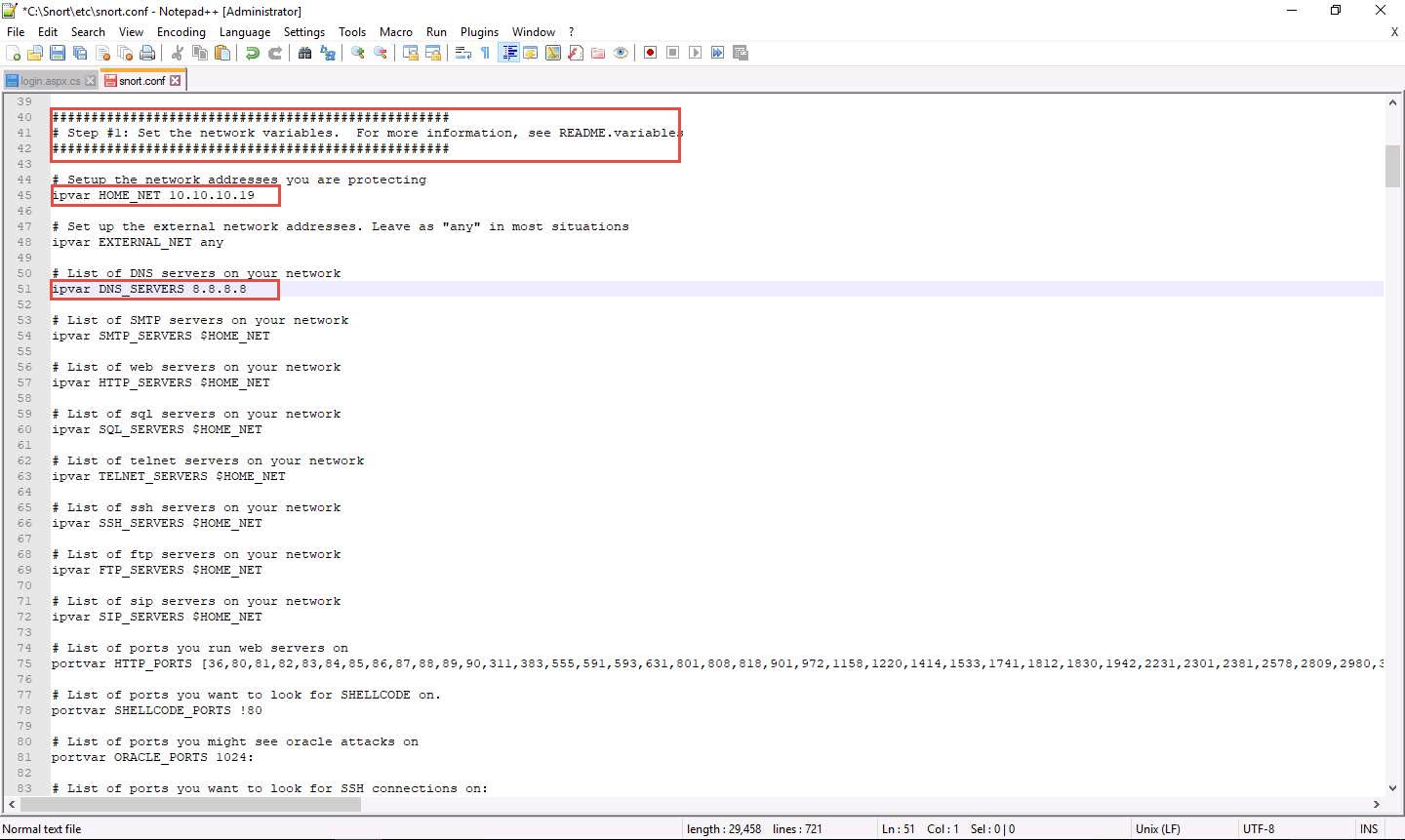Open the Replace dialog toolbar icon
The image size is (1405, 840).
point(328,53)
